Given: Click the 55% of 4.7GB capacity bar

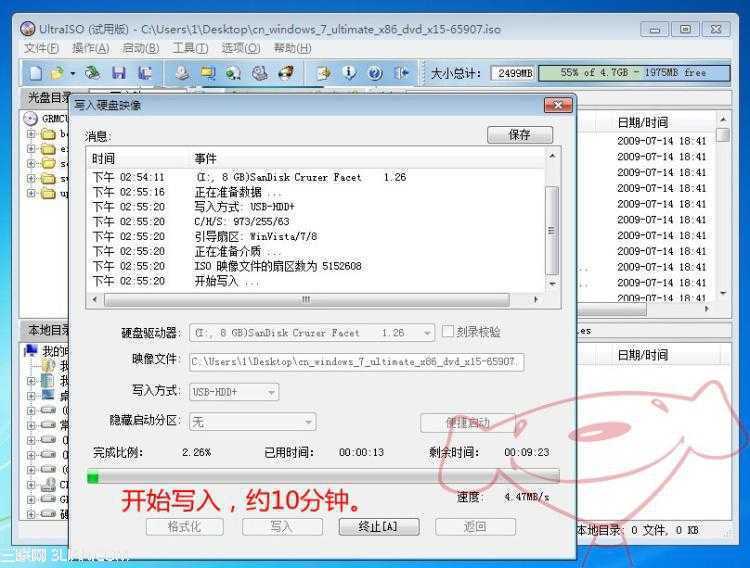Looking at the screenshot, I should 634,73.
